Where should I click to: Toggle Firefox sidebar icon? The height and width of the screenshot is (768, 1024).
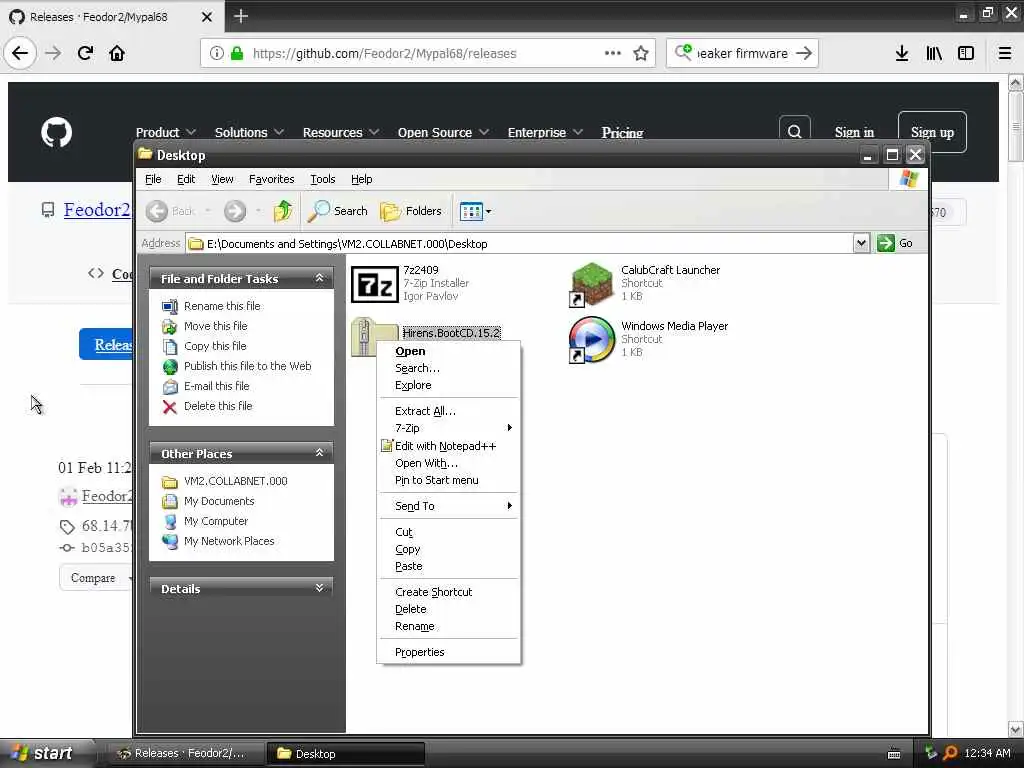966,53
